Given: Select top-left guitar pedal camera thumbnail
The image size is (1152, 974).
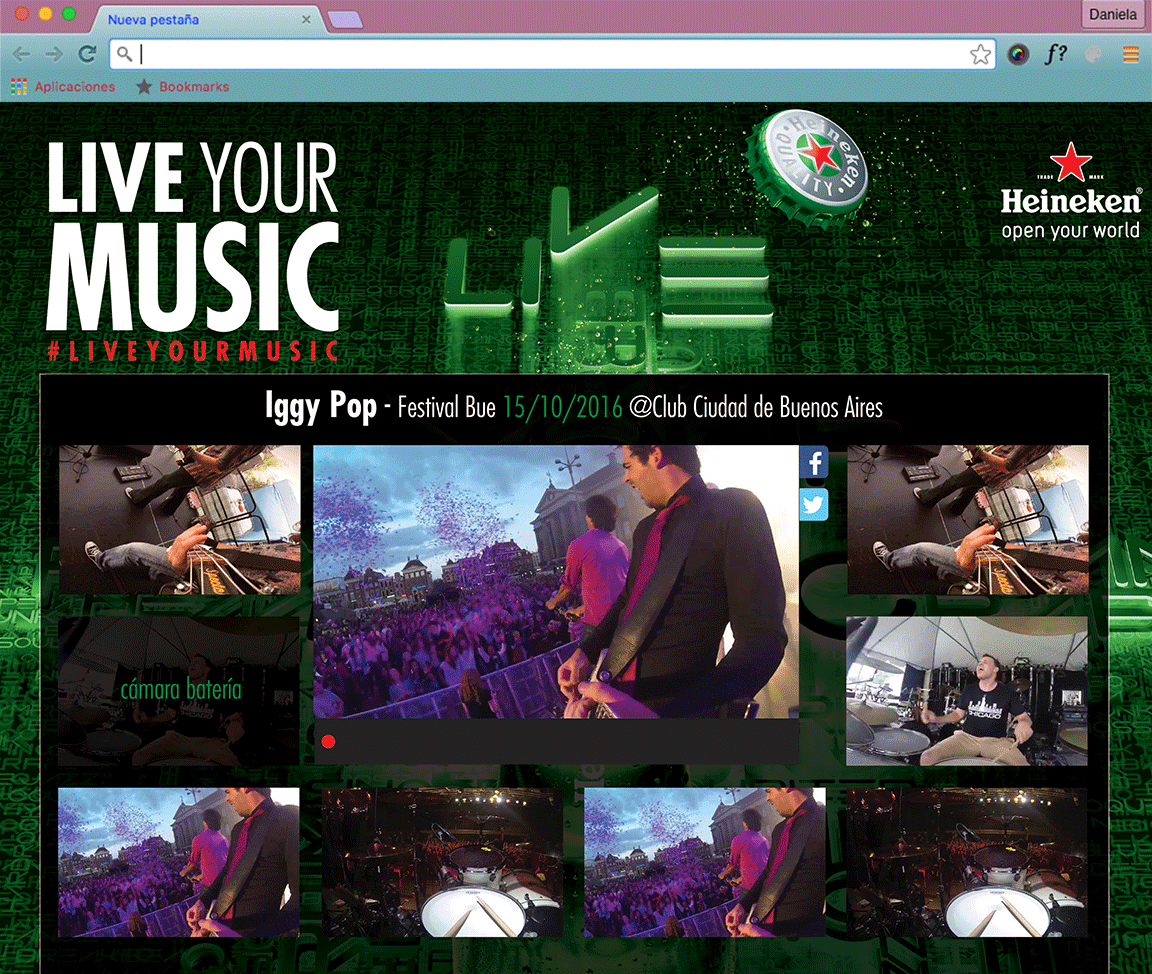Looking at the screenshot, I should 180,519.
